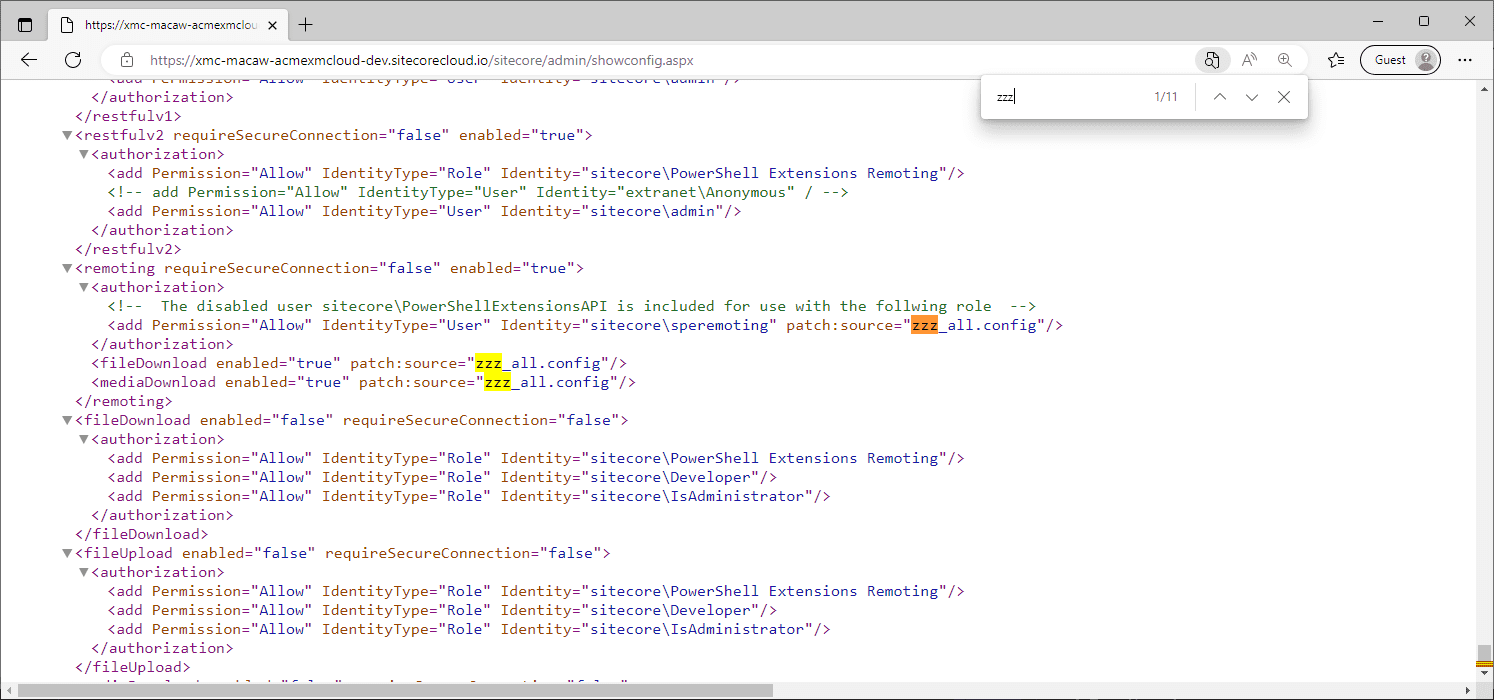This screenshot has height=700, width=1494.
Task: Open the Favorites star icon
Action: tap(1336, 60)
